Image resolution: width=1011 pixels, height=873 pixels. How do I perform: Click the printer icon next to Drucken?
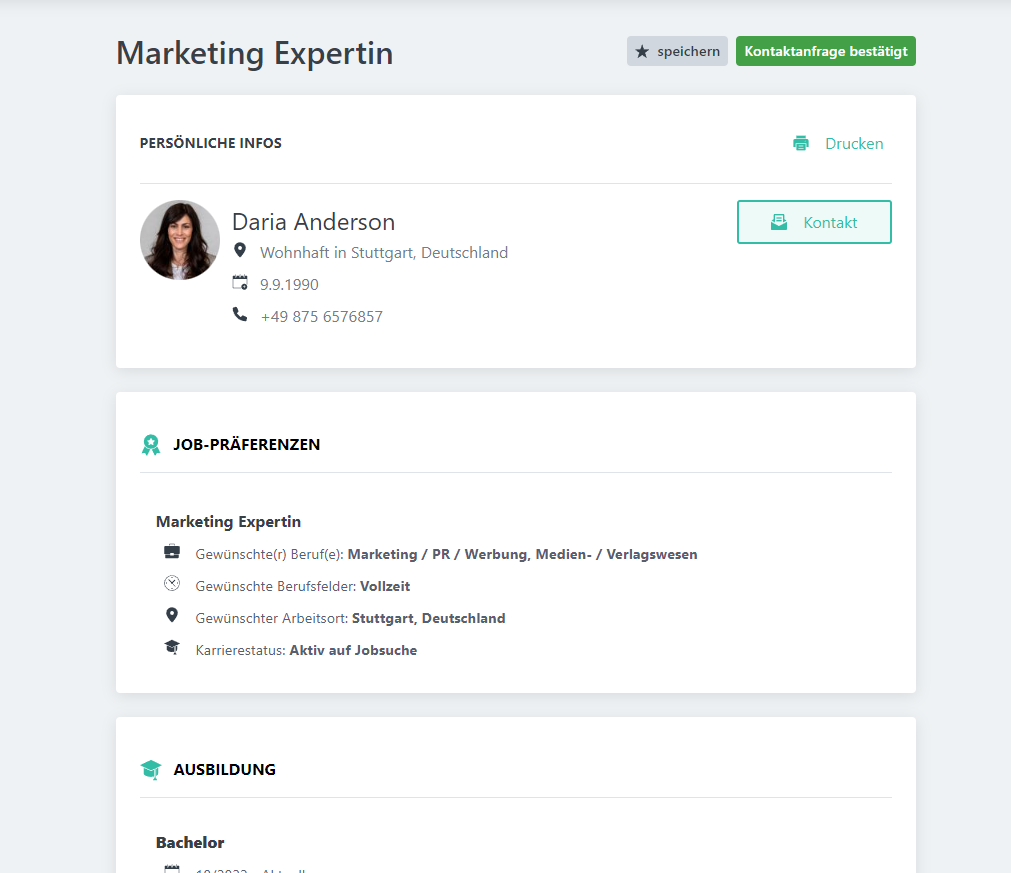800,143
